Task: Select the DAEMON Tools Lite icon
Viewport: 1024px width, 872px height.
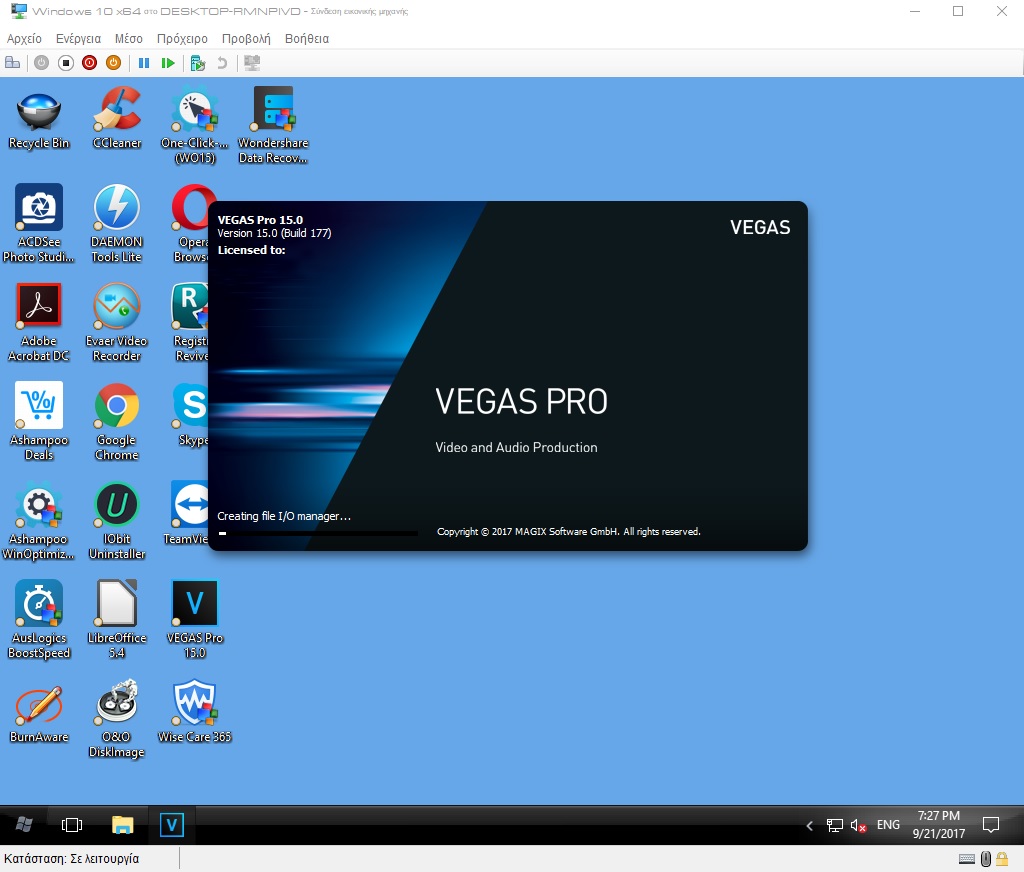Action: coord(116,224)
